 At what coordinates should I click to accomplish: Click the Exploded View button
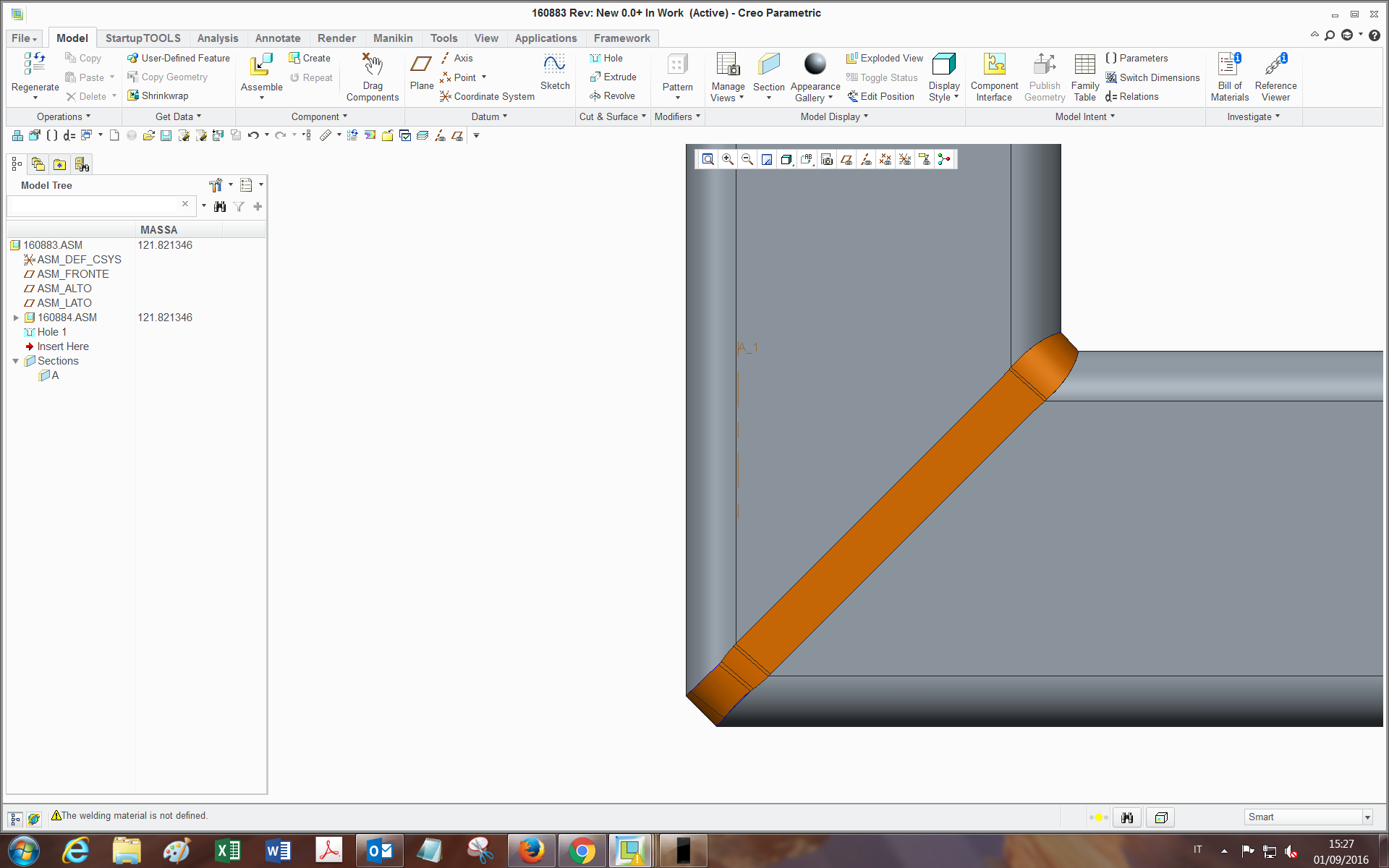point(885,58)
